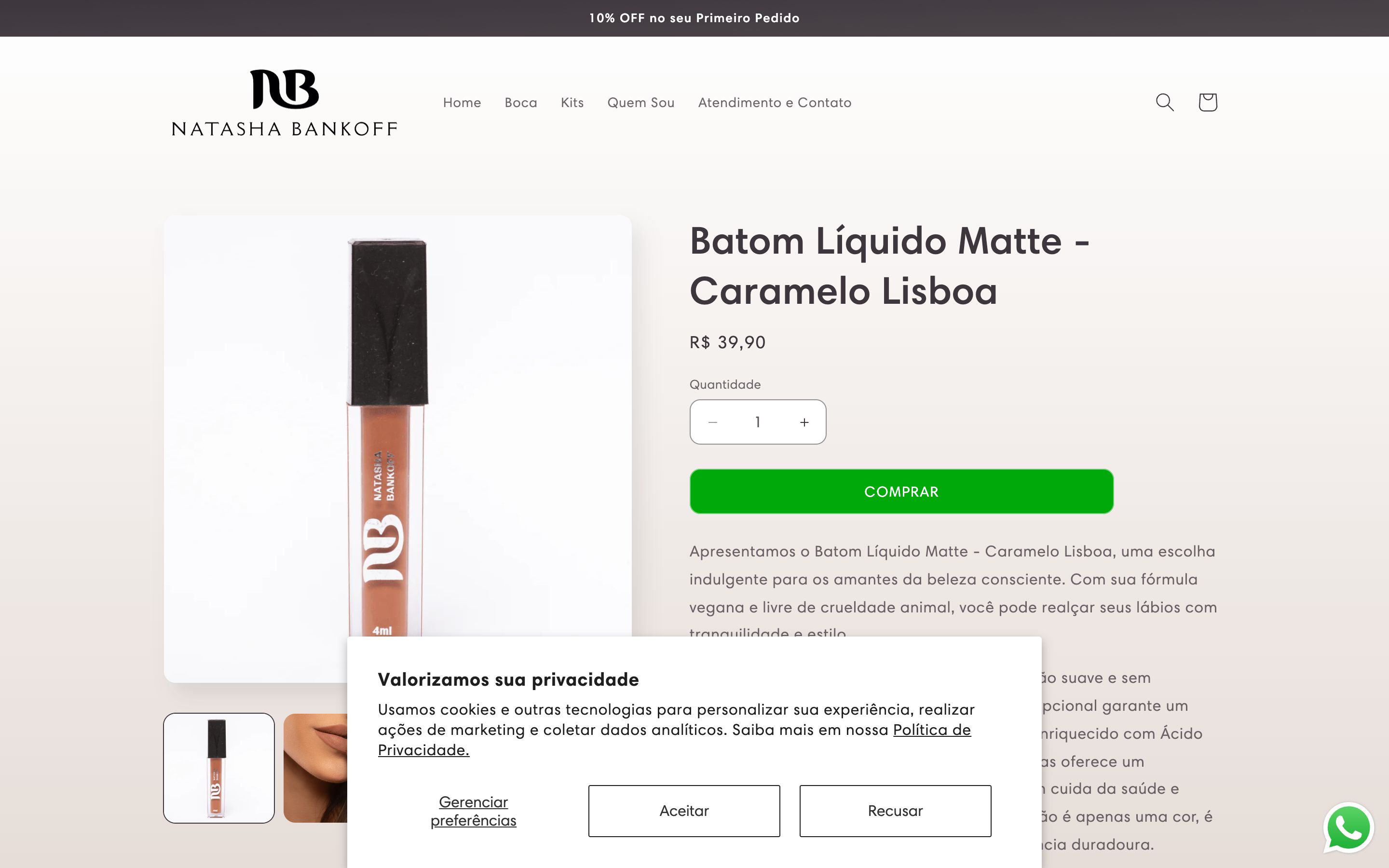
Task: Decline cookies with Recusar button
Action: tap(895, 811)
